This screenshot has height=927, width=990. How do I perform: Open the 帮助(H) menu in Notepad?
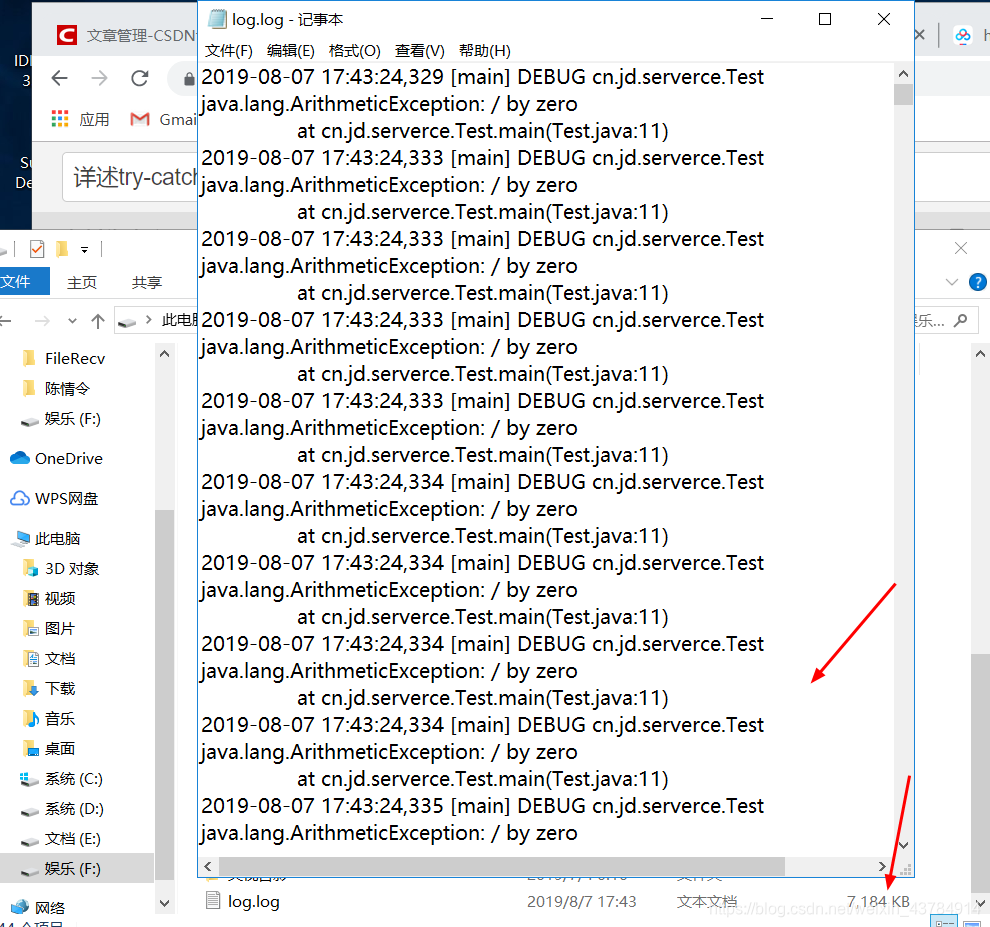pyautogui.click(x=485, y=51)
